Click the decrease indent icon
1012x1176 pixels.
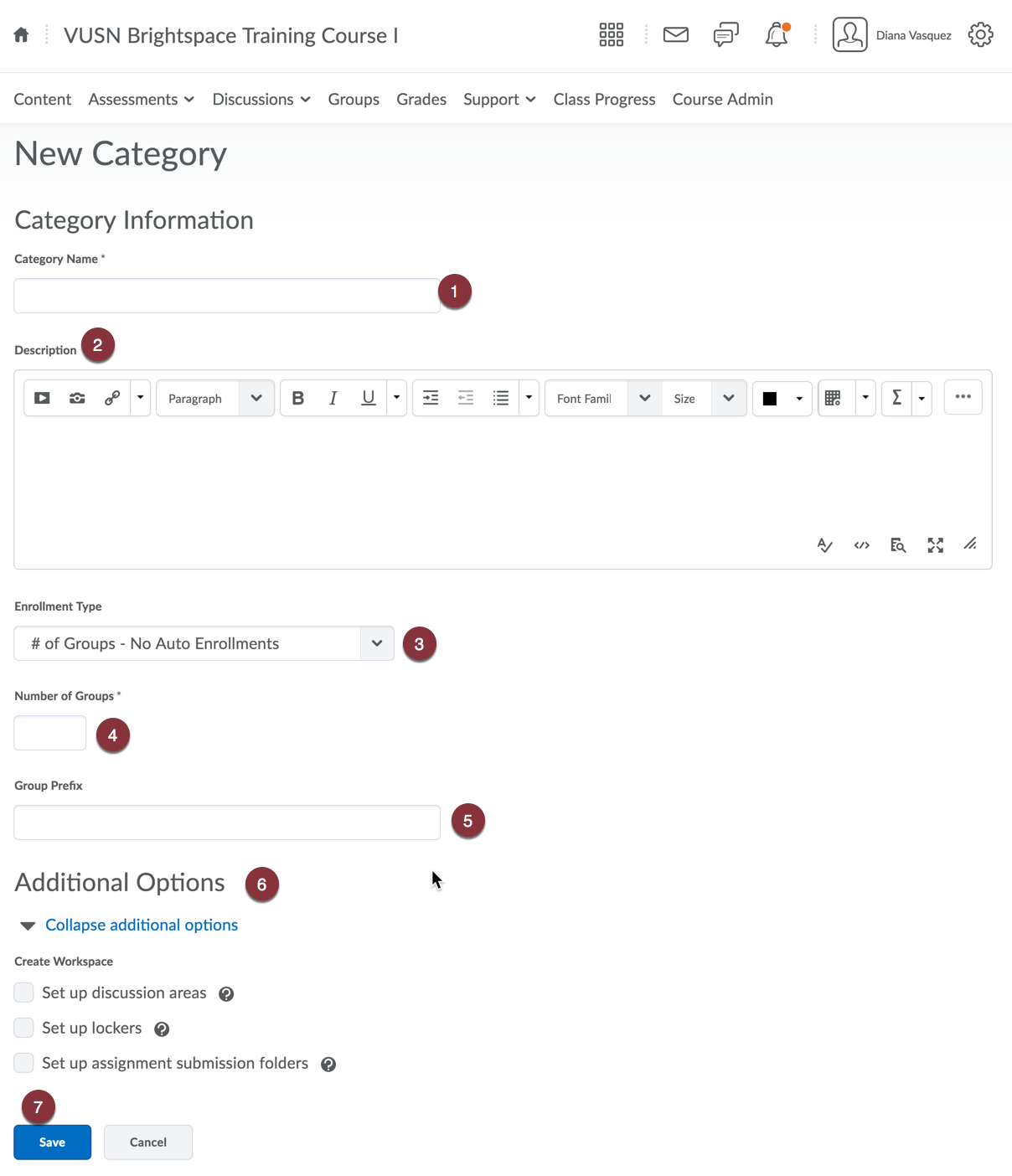(466, 398)
